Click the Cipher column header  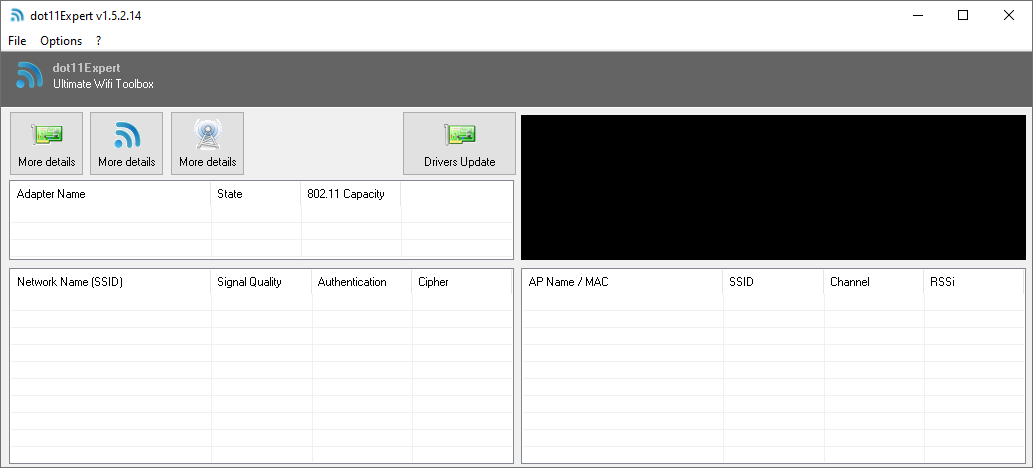point(462,282)
